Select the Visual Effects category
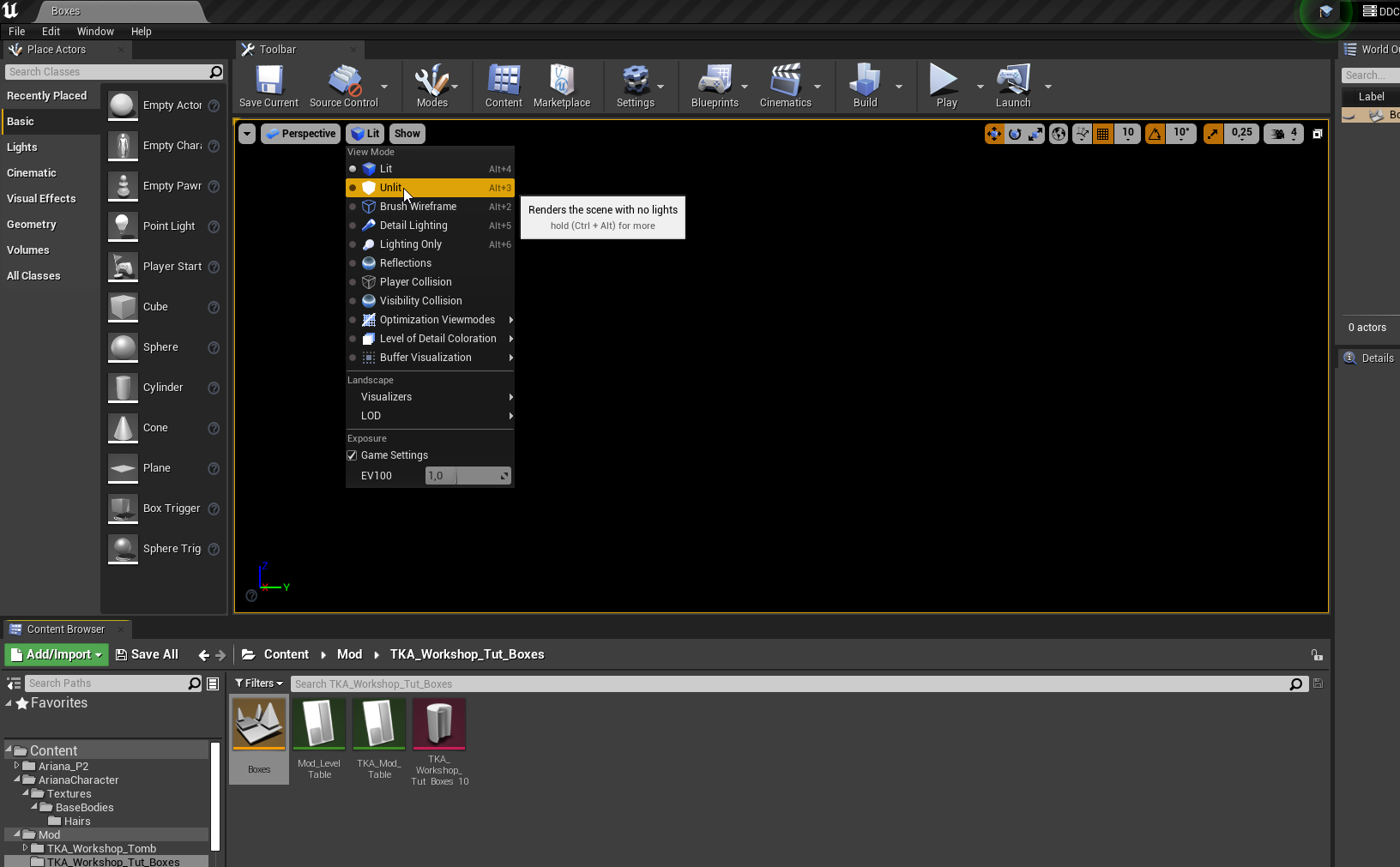Image resolution: width=1400 pixels, height=867 pixels. pyautogui.click(x=51, y=199)
